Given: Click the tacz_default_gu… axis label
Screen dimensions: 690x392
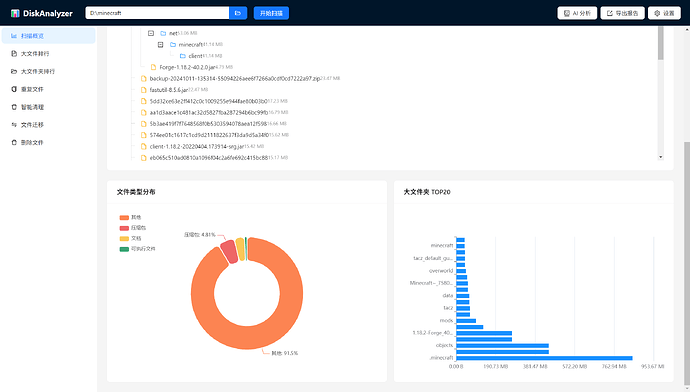Looking at the screenshot, I should pyautogui.click(x=433, y=258).
